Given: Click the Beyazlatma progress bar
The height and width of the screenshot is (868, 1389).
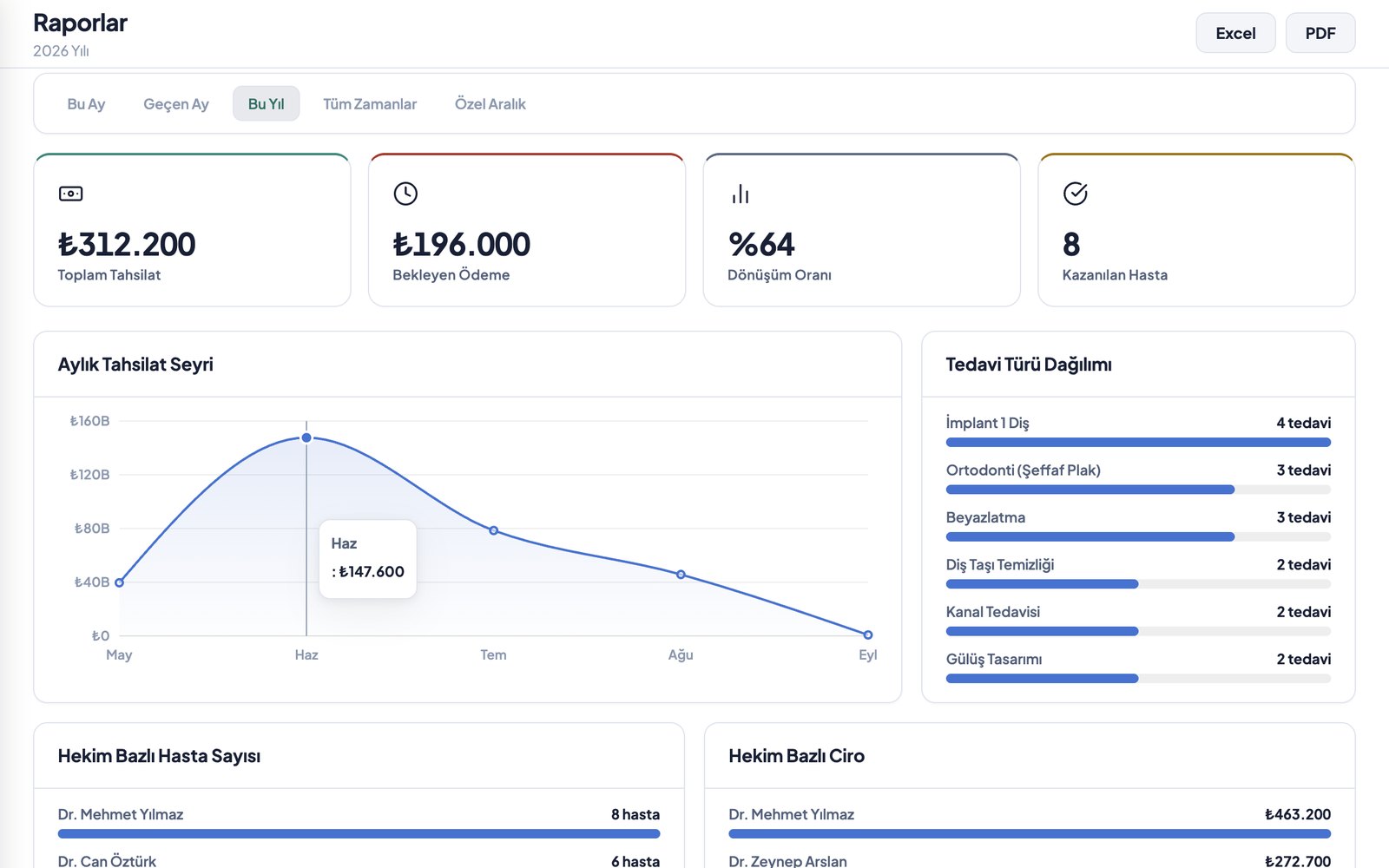Looking at the screenshot, I should tap(1138, 537).
